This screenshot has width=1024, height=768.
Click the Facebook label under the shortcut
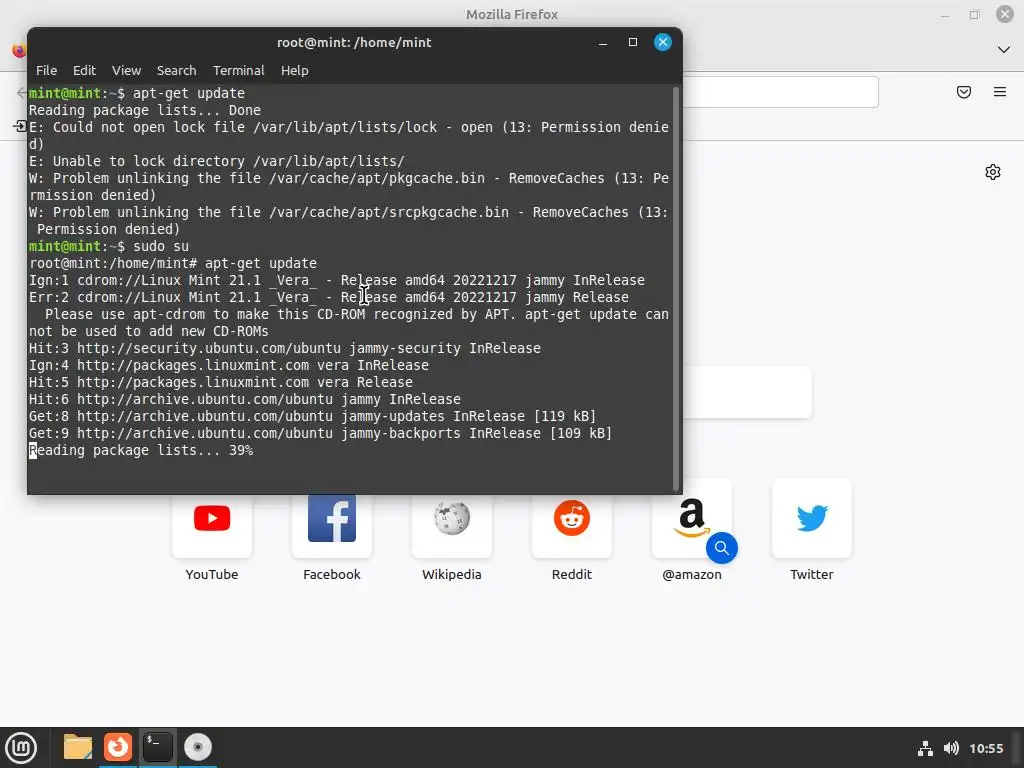[x=332, y=575]
